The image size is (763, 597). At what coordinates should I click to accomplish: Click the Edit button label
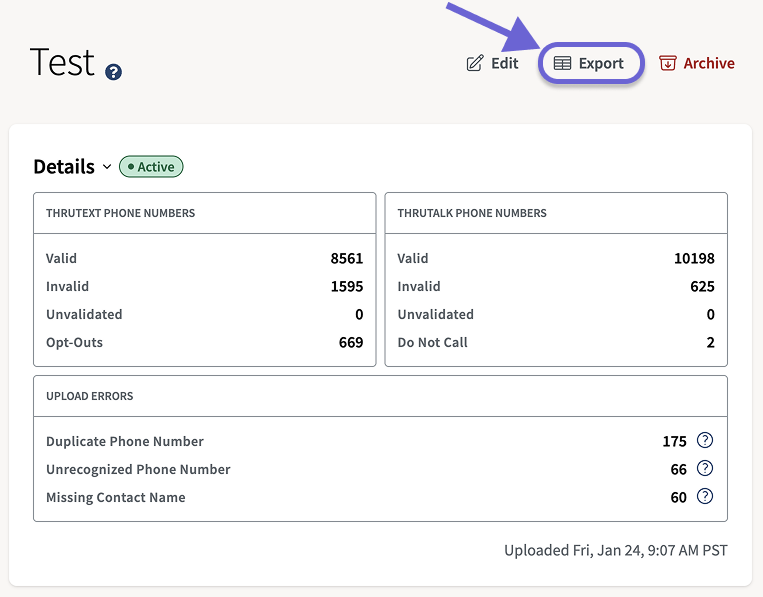click(x=505, y=63)
